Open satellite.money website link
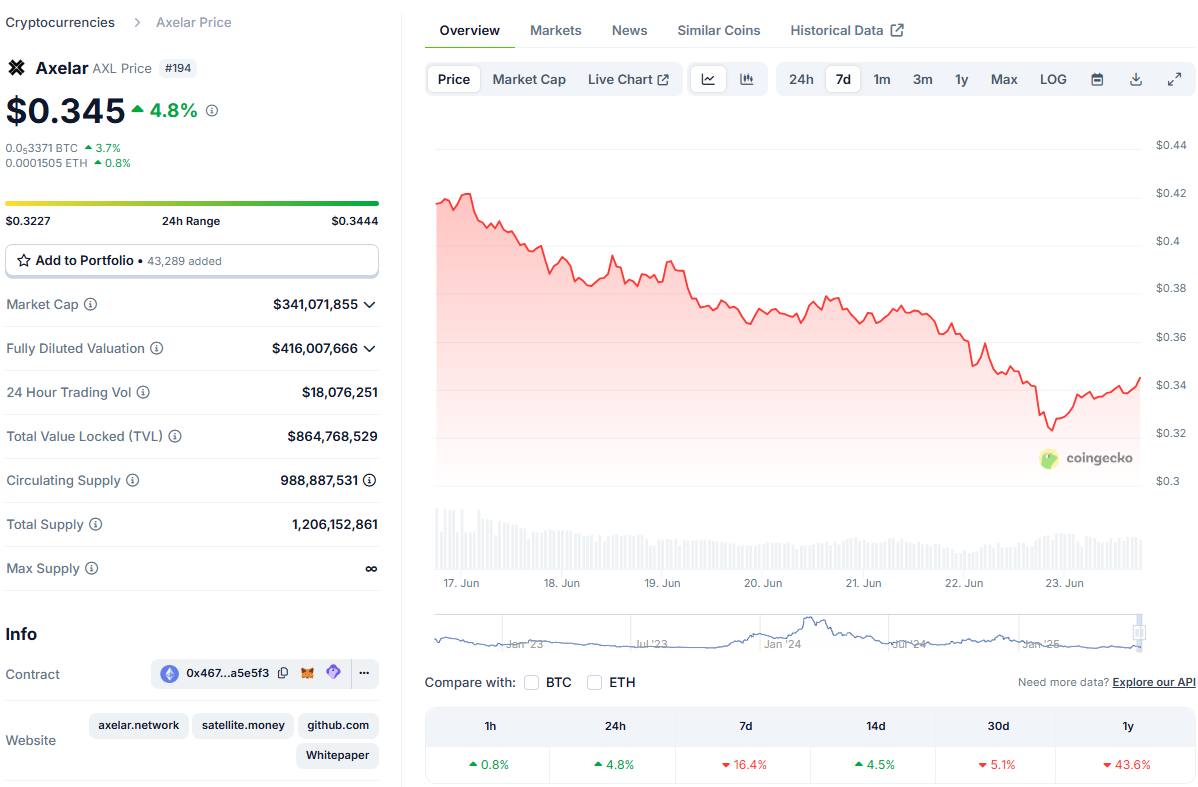The width and height of the screenshot is (1198, 787). tap(243, 725)
